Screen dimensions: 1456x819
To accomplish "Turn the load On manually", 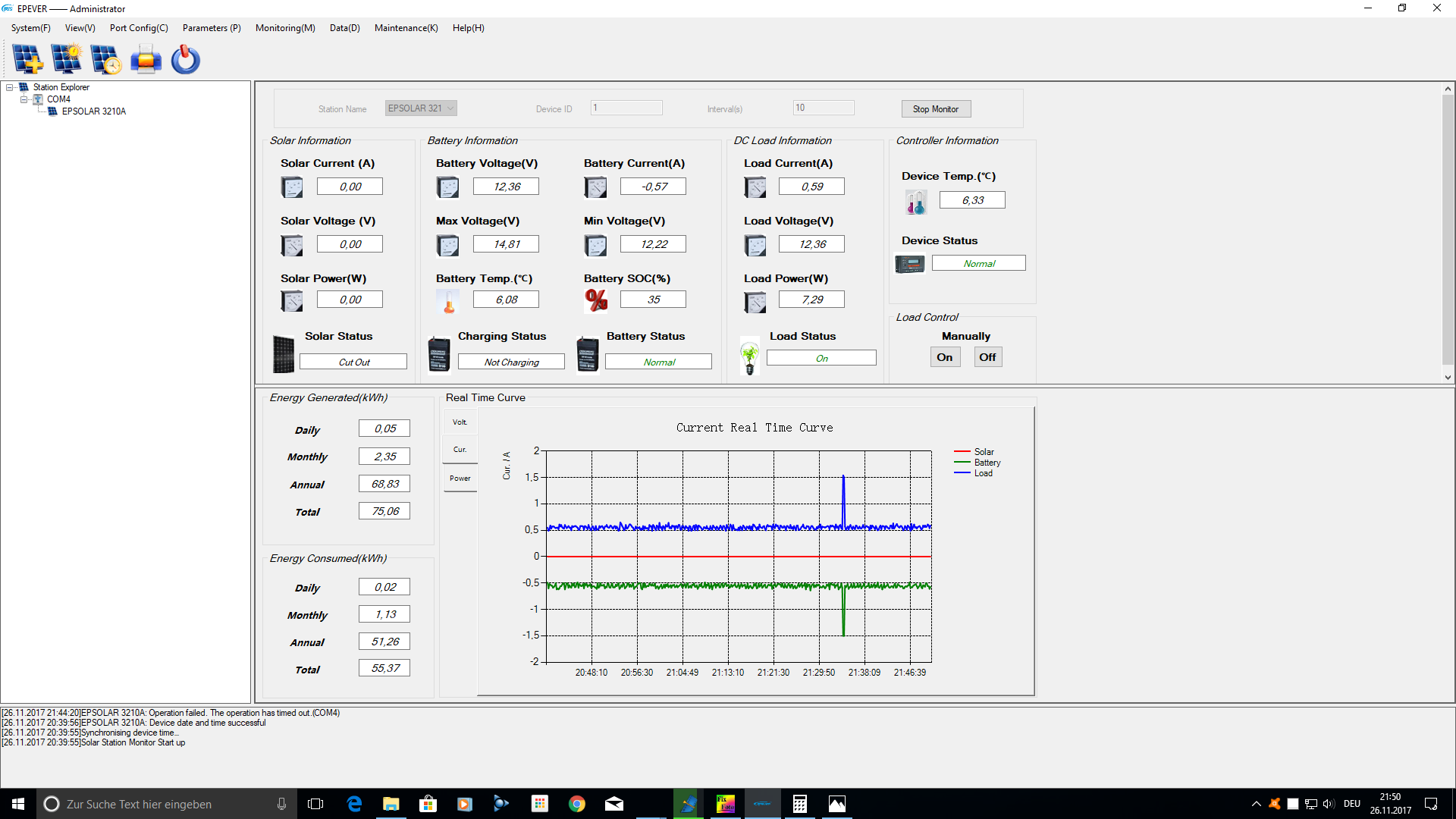I will (945, 357).
